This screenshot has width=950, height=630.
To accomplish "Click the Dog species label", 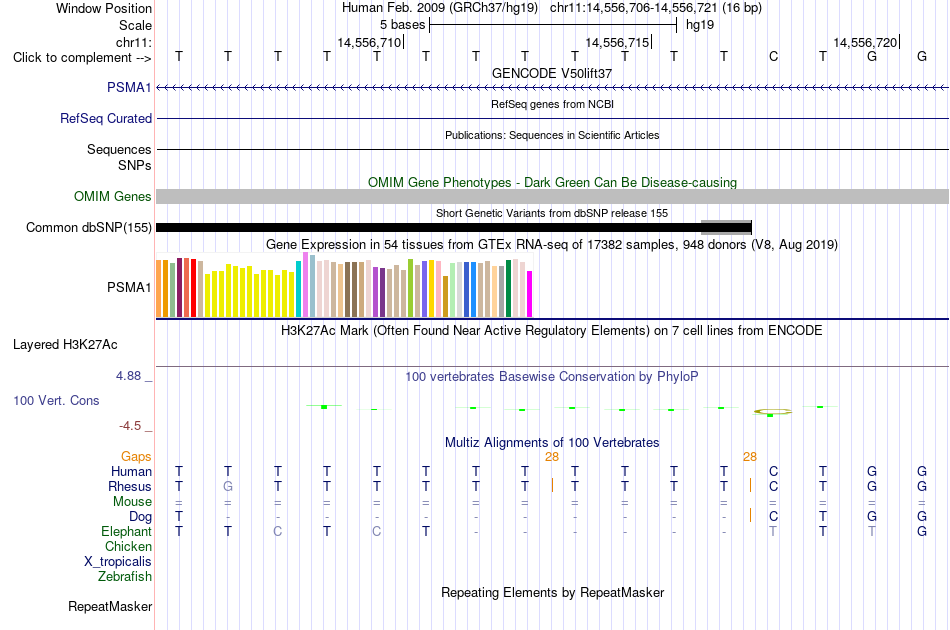I will pos(140,516).
